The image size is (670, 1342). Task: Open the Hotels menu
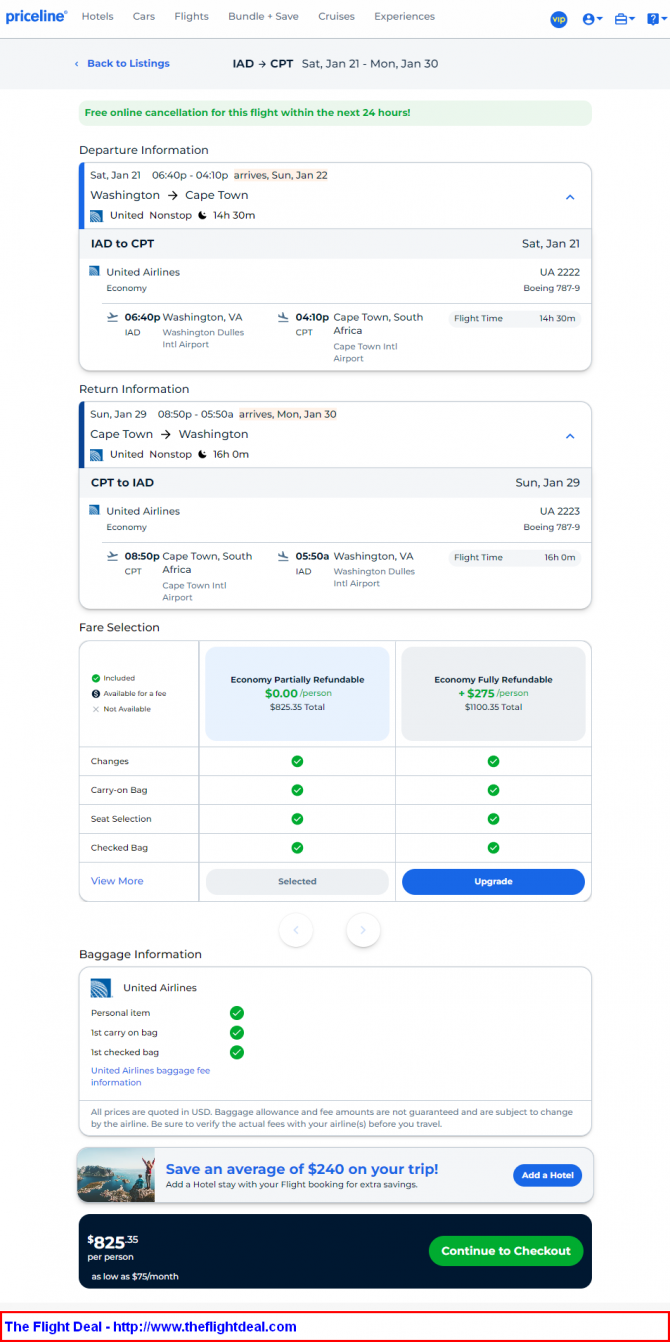(97, 17)
